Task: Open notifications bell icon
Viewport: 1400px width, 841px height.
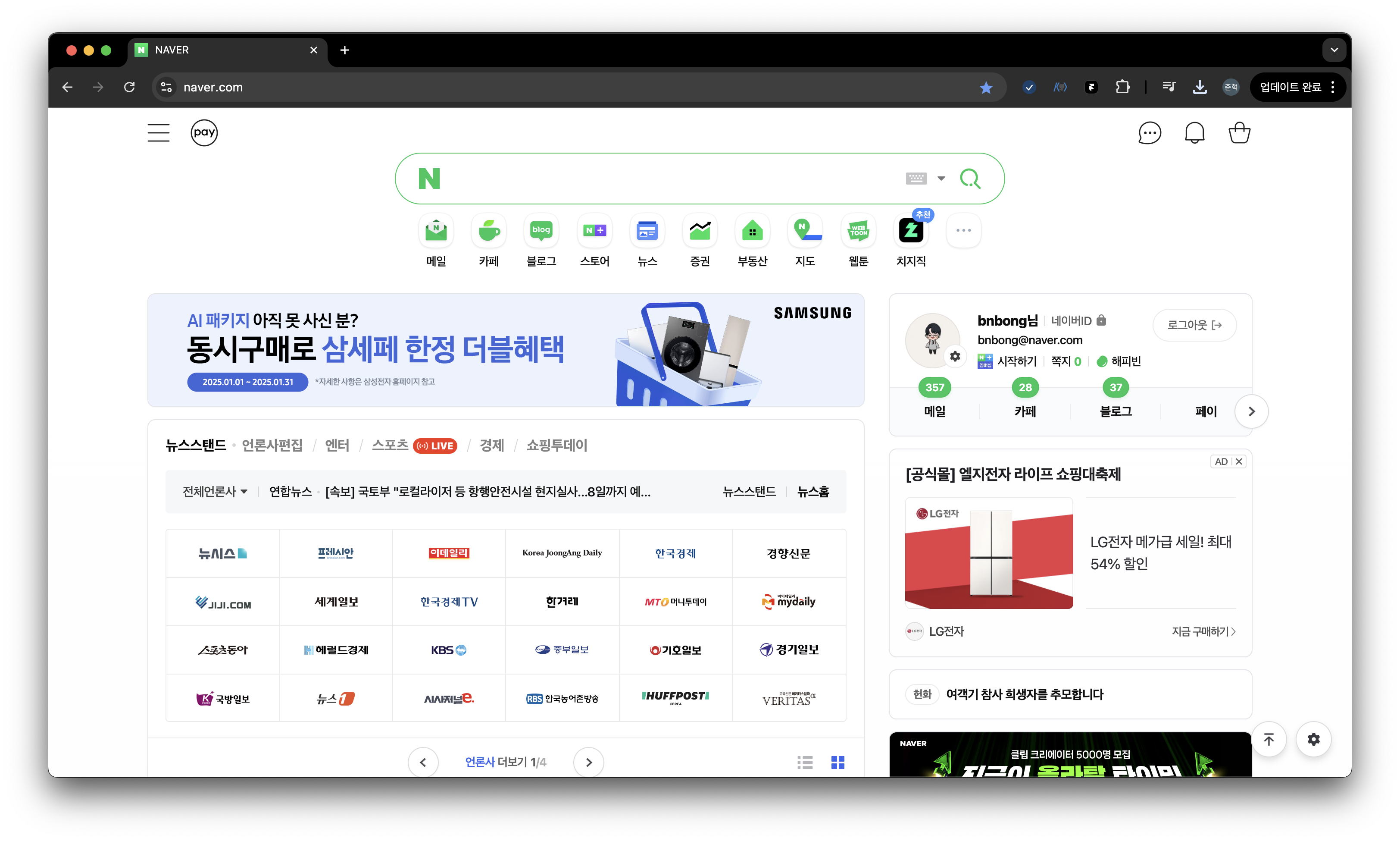Action: click(1194, 133)
